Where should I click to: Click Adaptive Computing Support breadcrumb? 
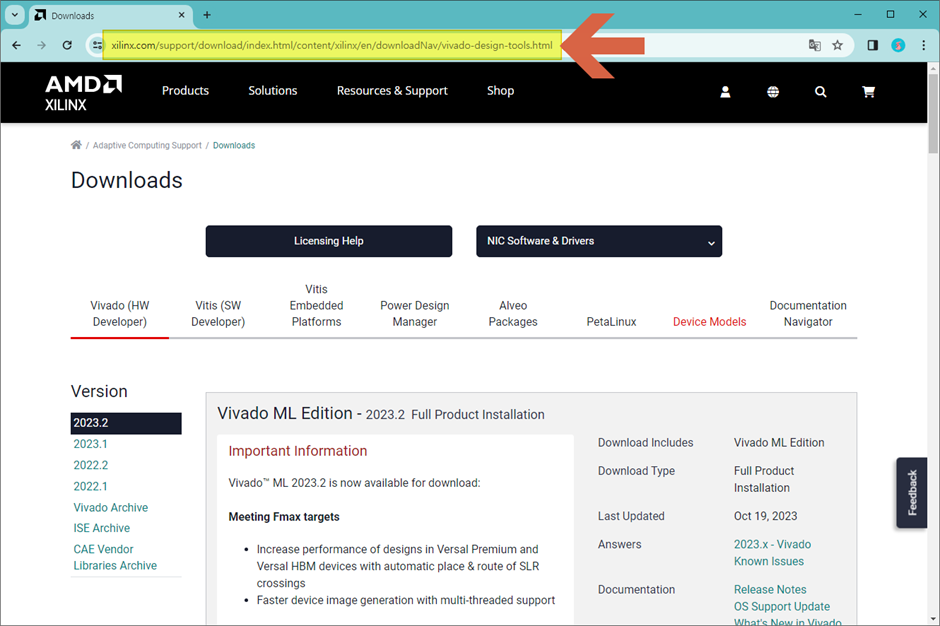point(147,145)
